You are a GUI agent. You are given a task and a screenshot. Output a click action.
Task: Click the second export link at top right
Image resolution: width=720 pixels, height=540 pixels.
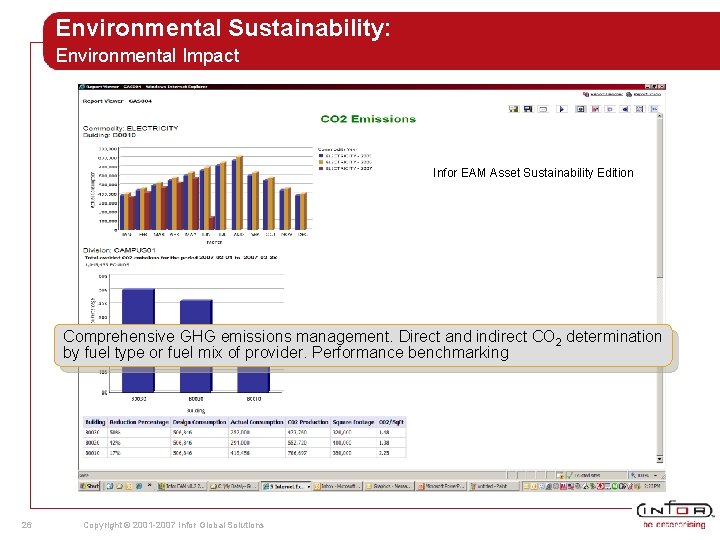[x=643, y=94]
